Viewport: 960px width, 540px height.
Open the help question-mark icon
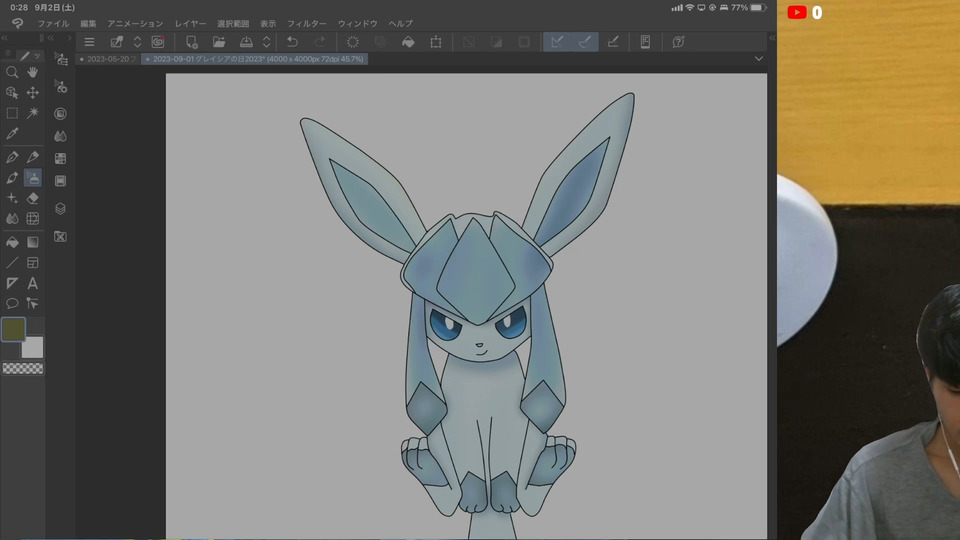click(678, 42)
